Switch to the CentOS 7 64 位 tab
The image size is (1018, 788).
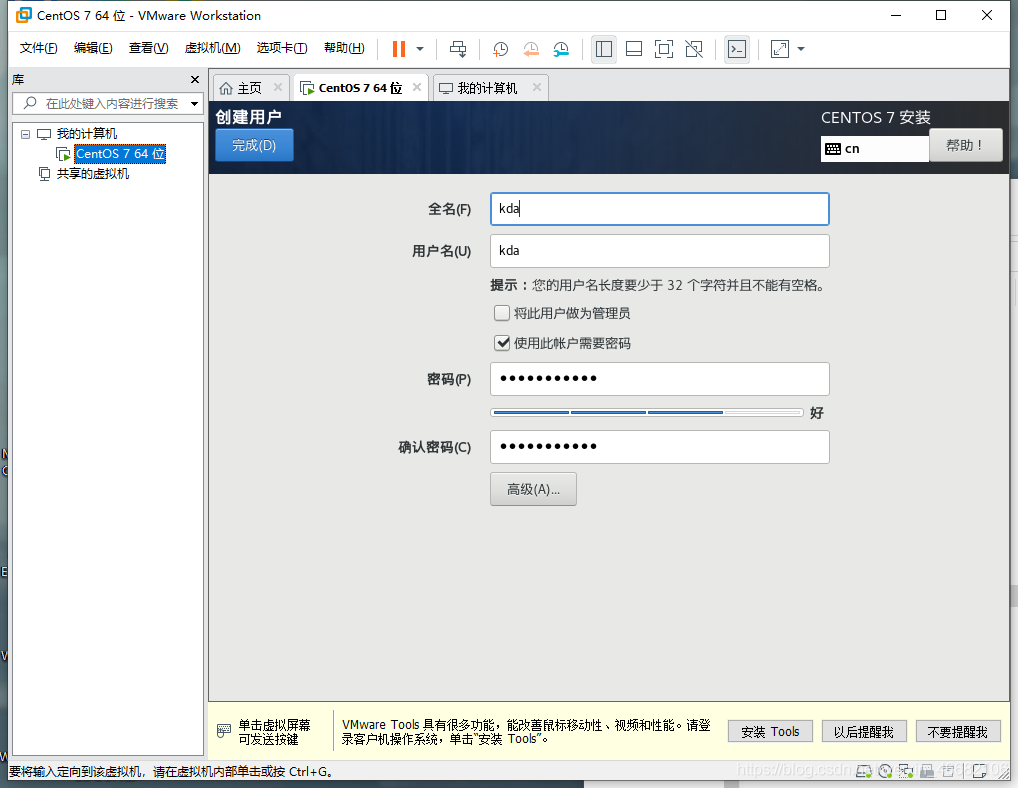(x=360, y=88)
